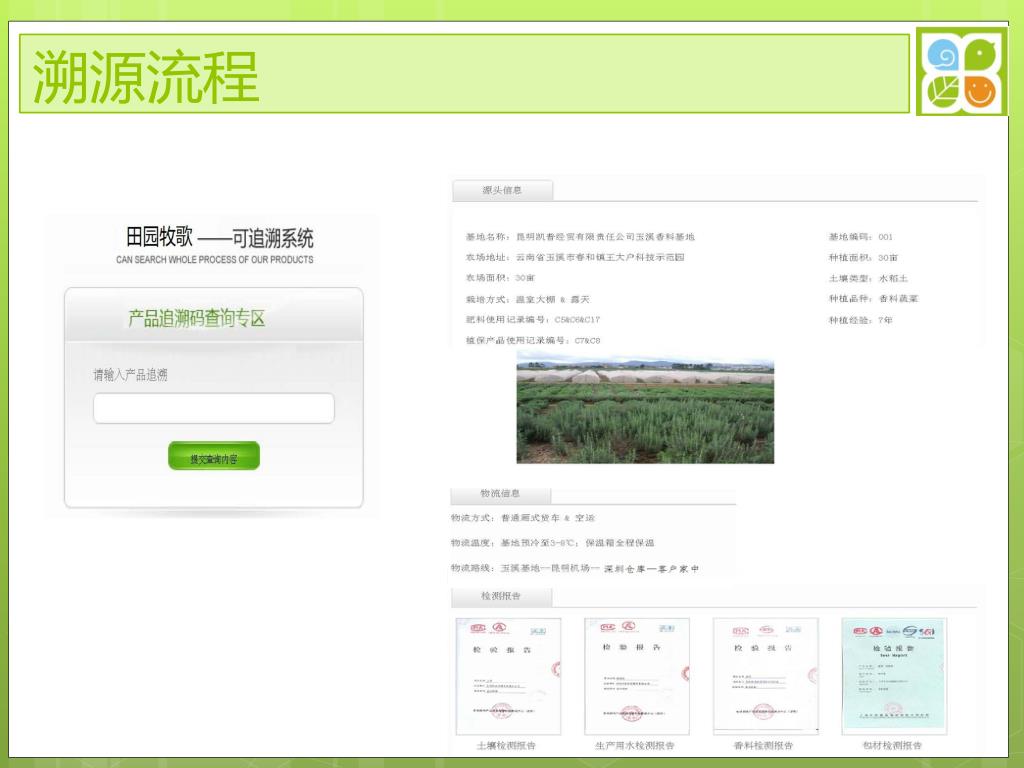Open the 包材检测报告 thumbnail
The image size is (1024, 768).
(x=894, y=675)
